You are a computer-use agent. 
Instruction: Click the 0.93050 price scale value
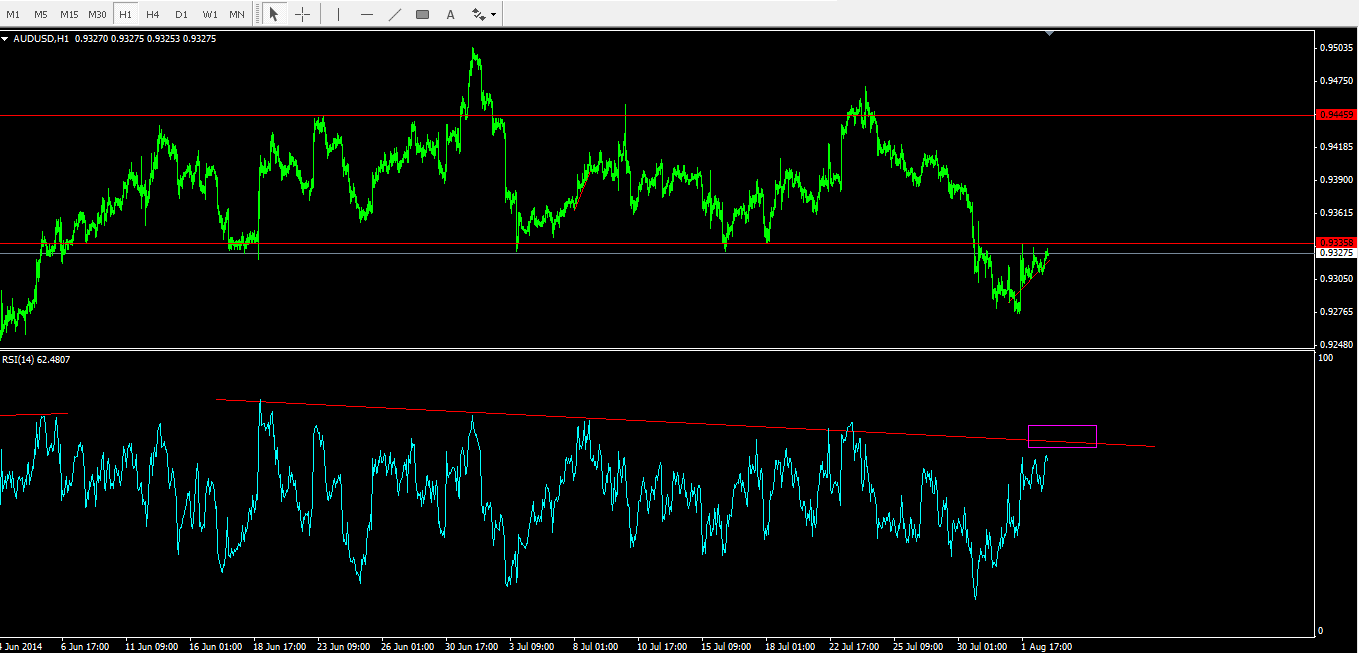[x=1337, y=279]
